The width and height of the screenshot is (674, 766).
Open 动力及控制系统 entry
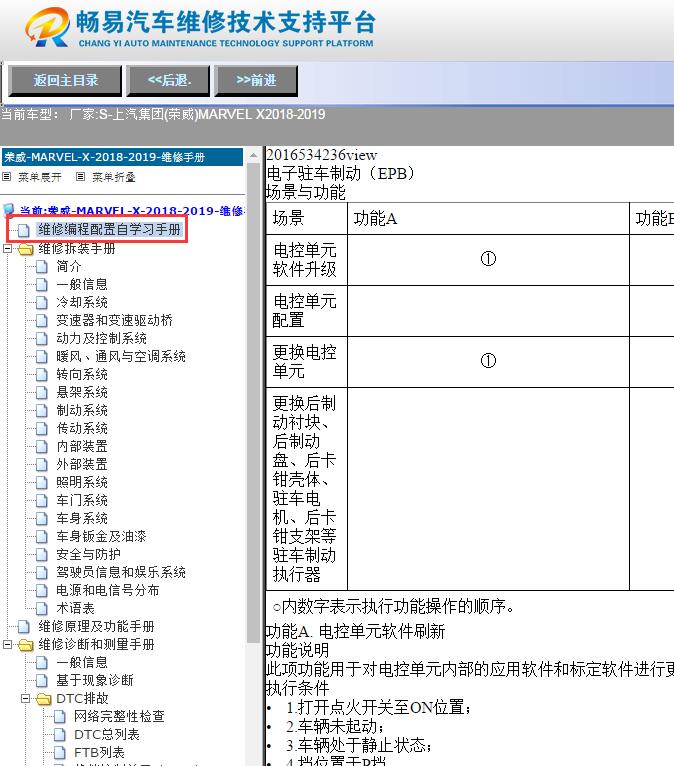101,339
